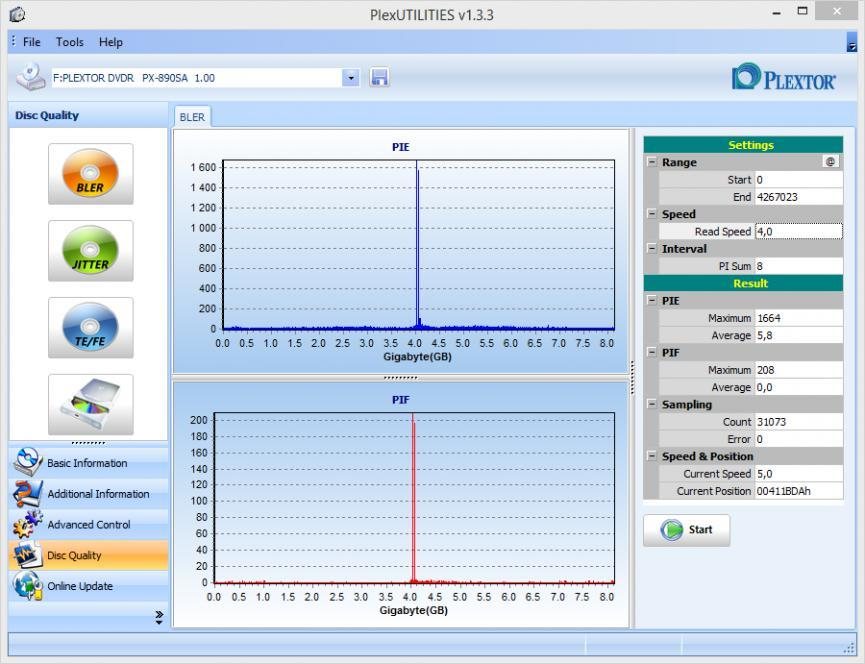Click the splitter grip beside the settings panel
Screen dimensions: 865x664
click(x=632, y=378)
